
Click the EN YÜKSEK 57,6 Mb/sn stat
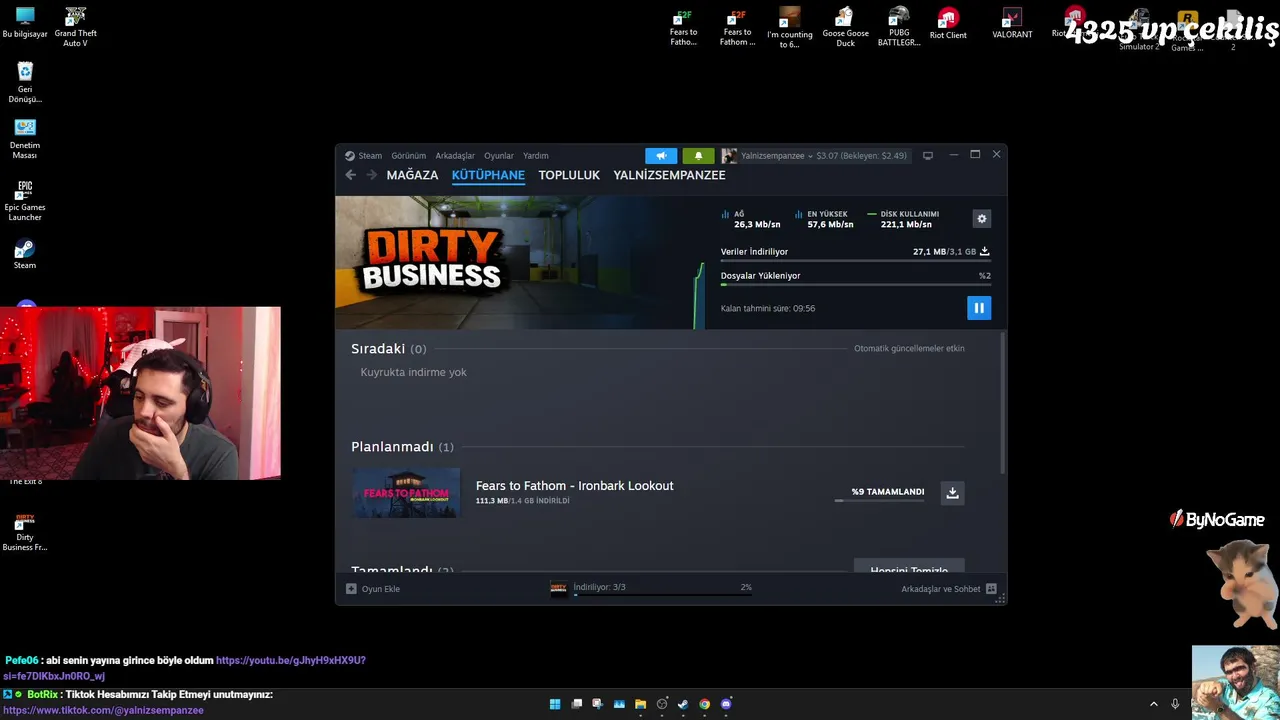(826, 220)
